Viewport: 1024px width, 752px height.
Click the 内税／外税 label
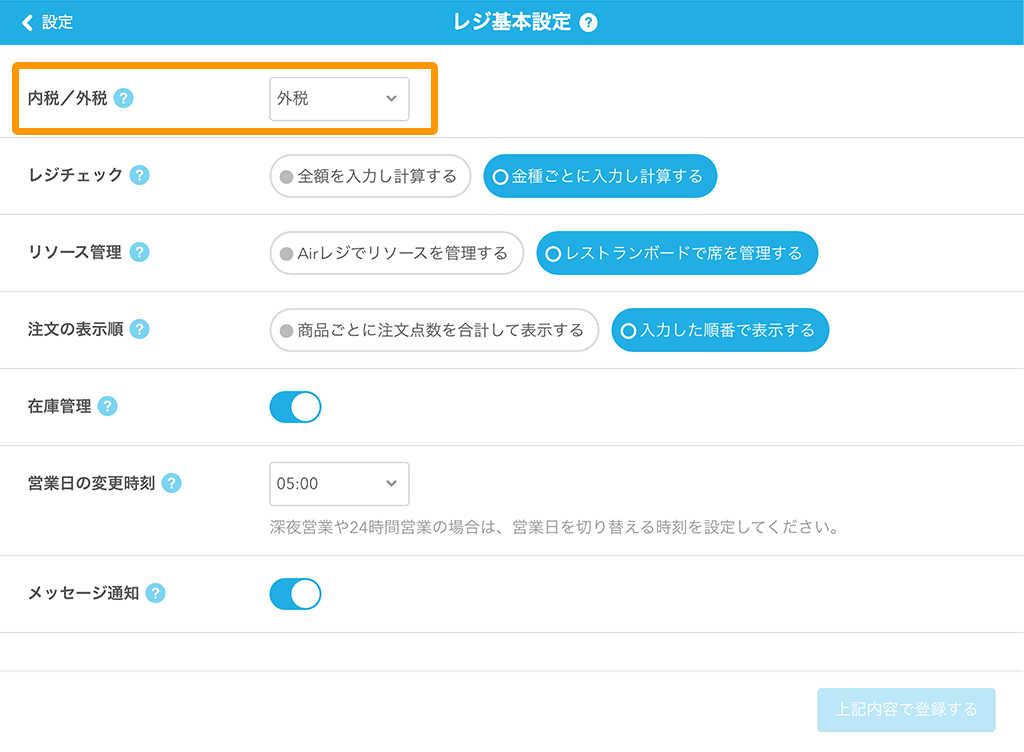click(x=67, y=98)
